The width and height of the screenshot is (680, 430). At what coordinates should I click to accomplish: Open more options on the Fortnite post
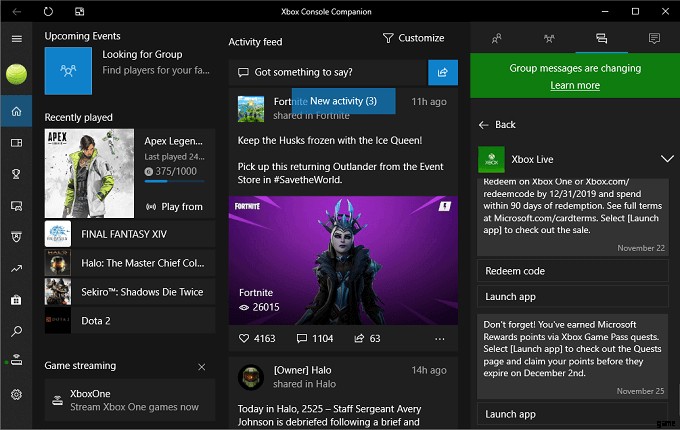[439, 339]
